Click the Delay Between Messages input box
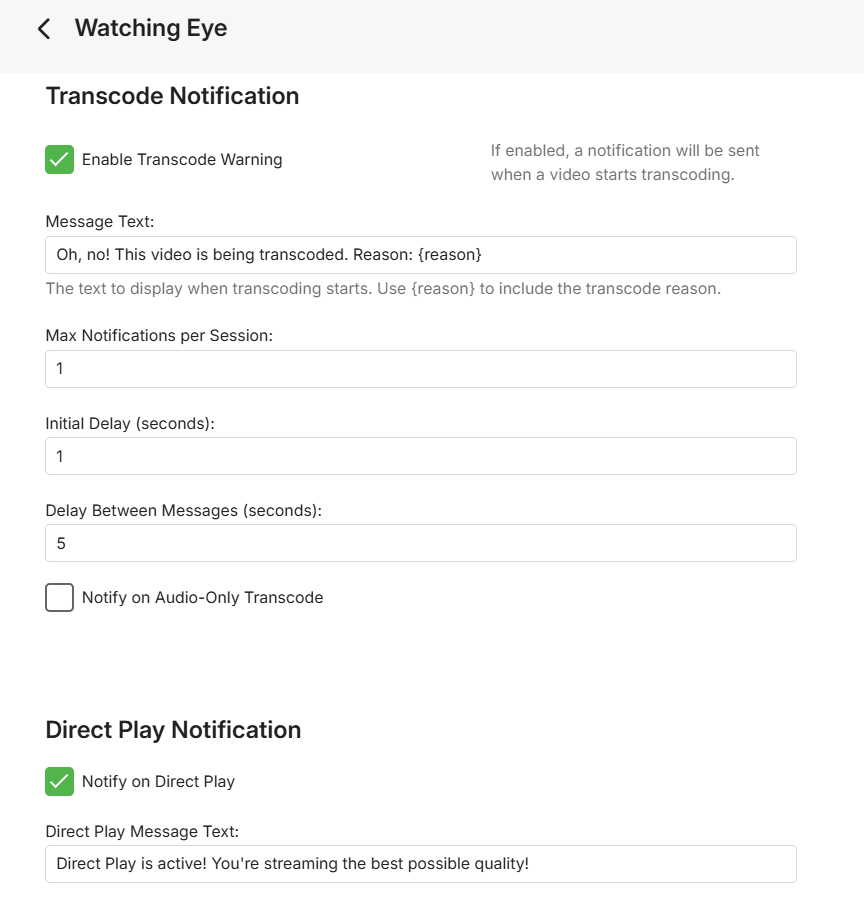Screen dimensions: 864x899 (420, 543)
